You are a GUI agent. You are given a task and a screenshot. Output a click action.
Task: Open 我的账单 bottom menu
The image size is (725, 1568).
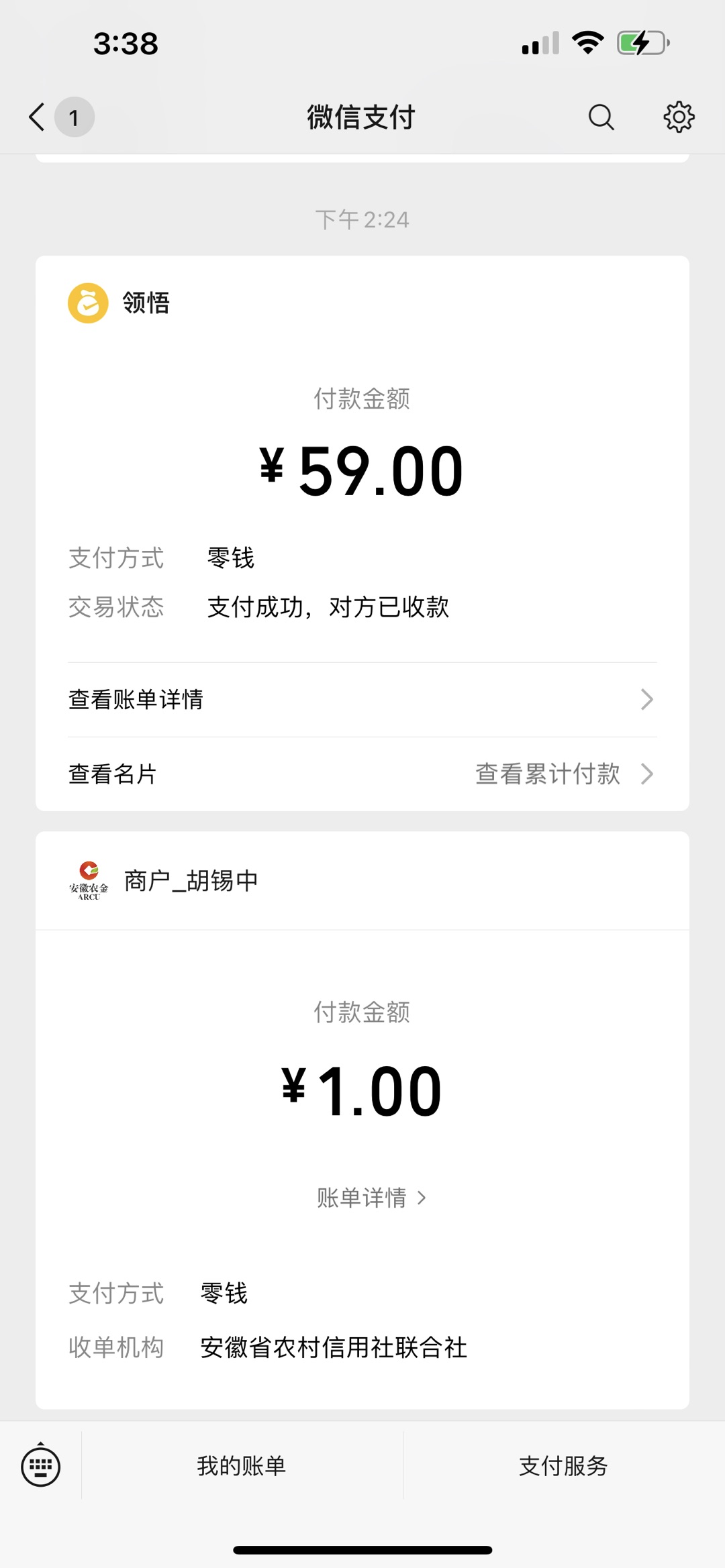click(x=242, y=1466)
